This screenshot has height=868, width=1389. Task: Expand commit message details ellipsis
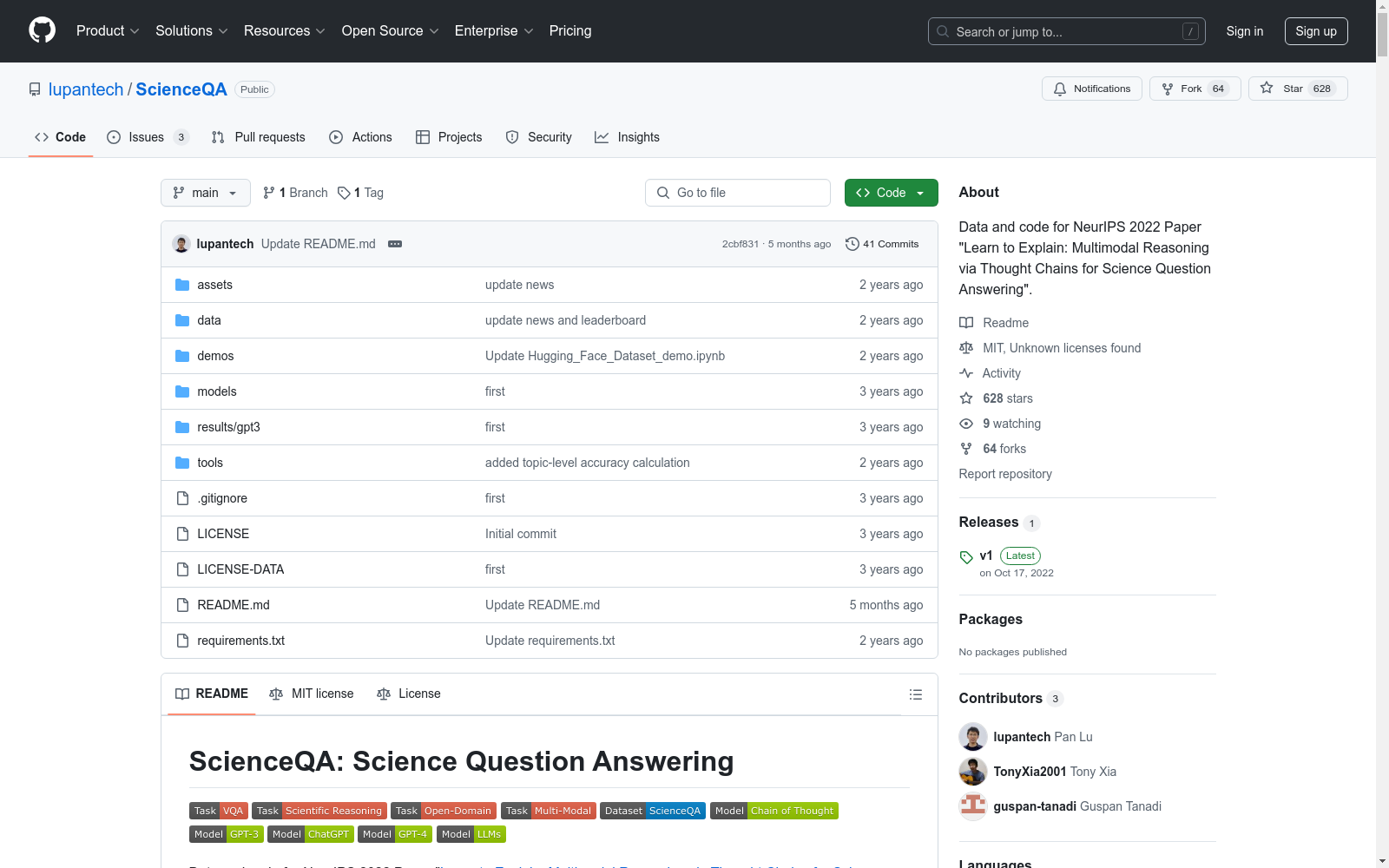pos(395,244)
